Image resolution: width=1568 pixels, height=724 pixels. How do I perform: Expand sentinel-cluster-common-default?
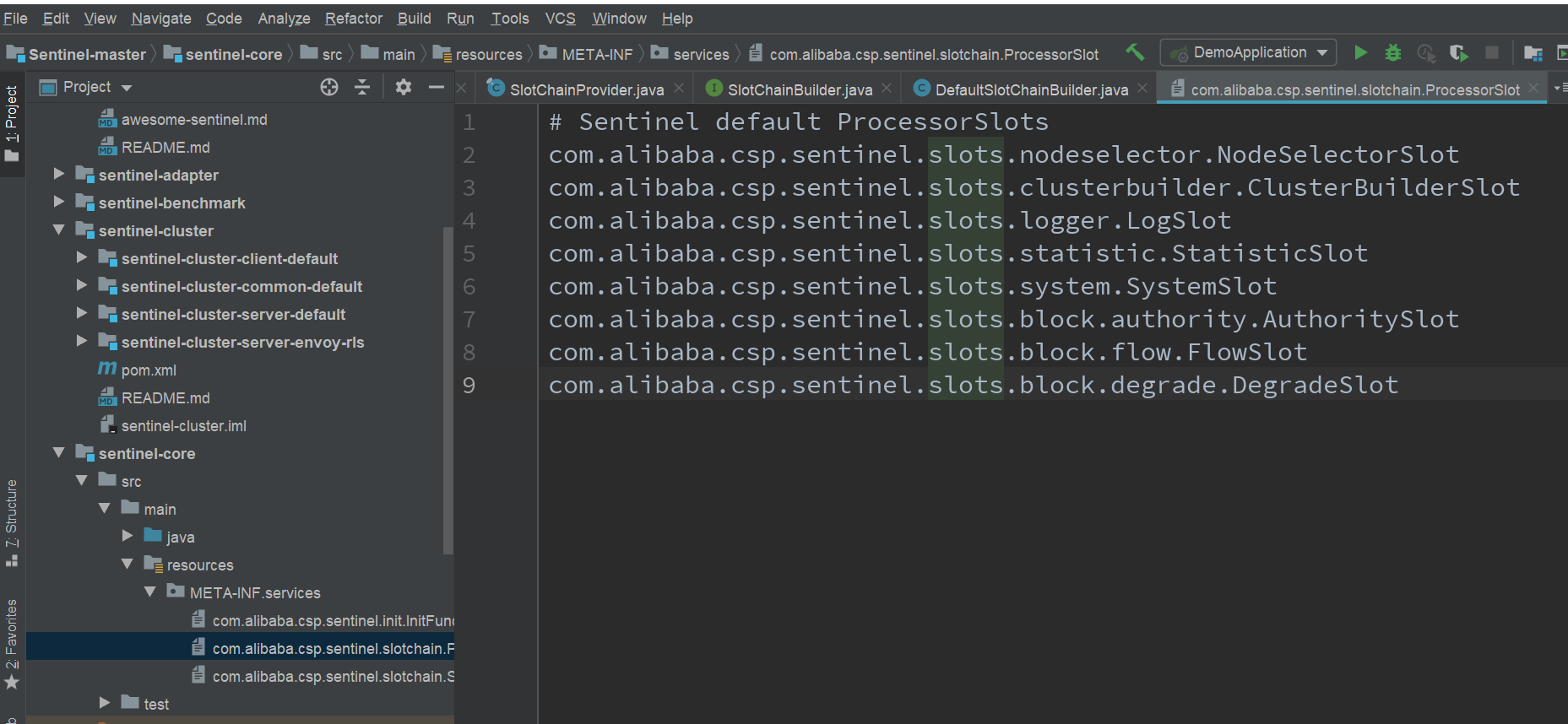point(82,285)
